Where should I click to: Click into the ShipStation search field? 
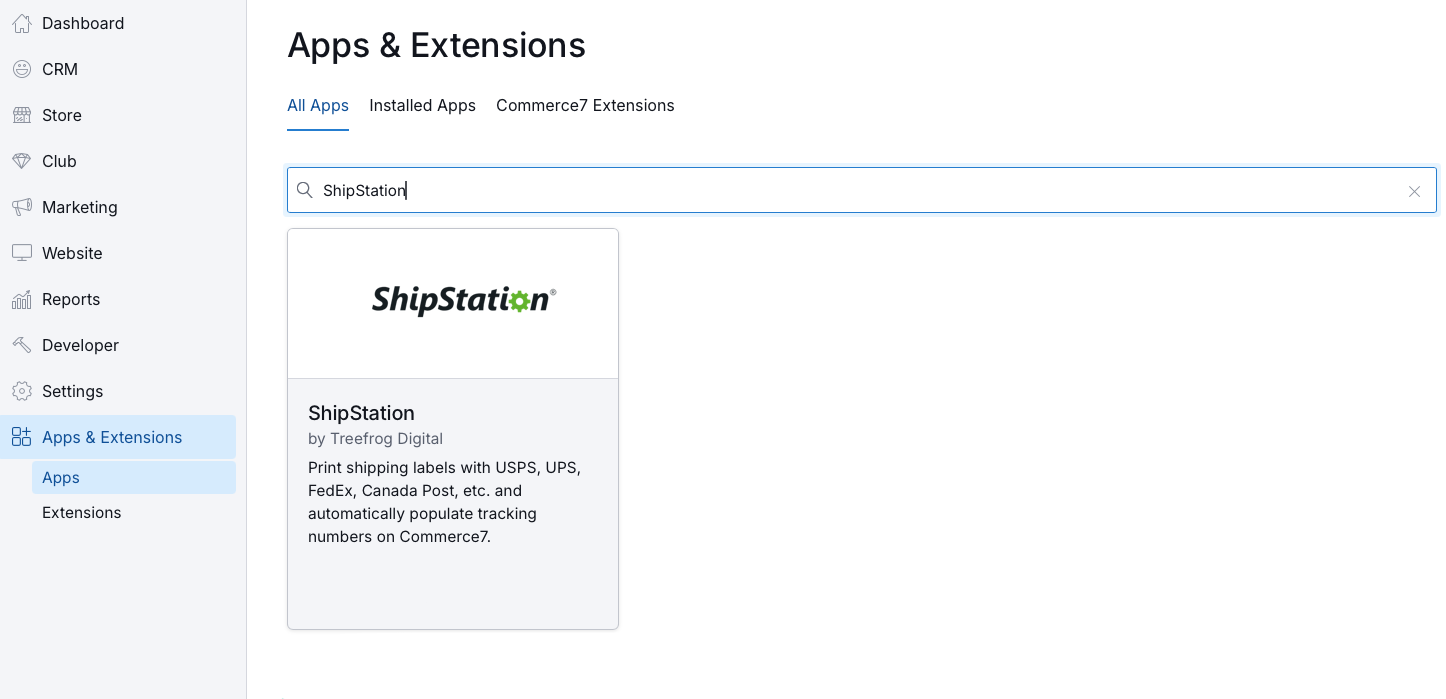pyautogui.click(x=862, y=190)
